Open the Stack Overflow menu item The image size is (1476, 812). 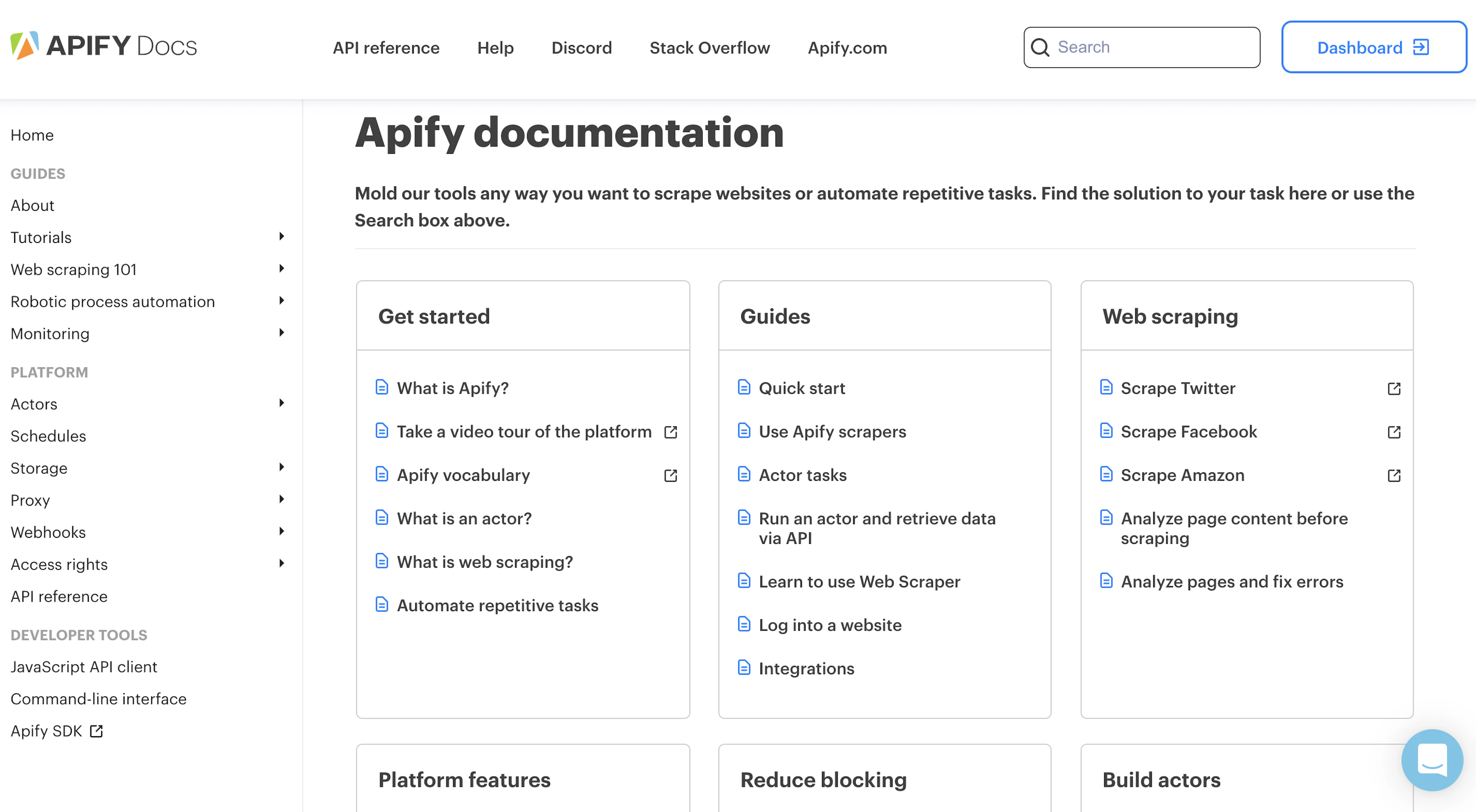709,48
